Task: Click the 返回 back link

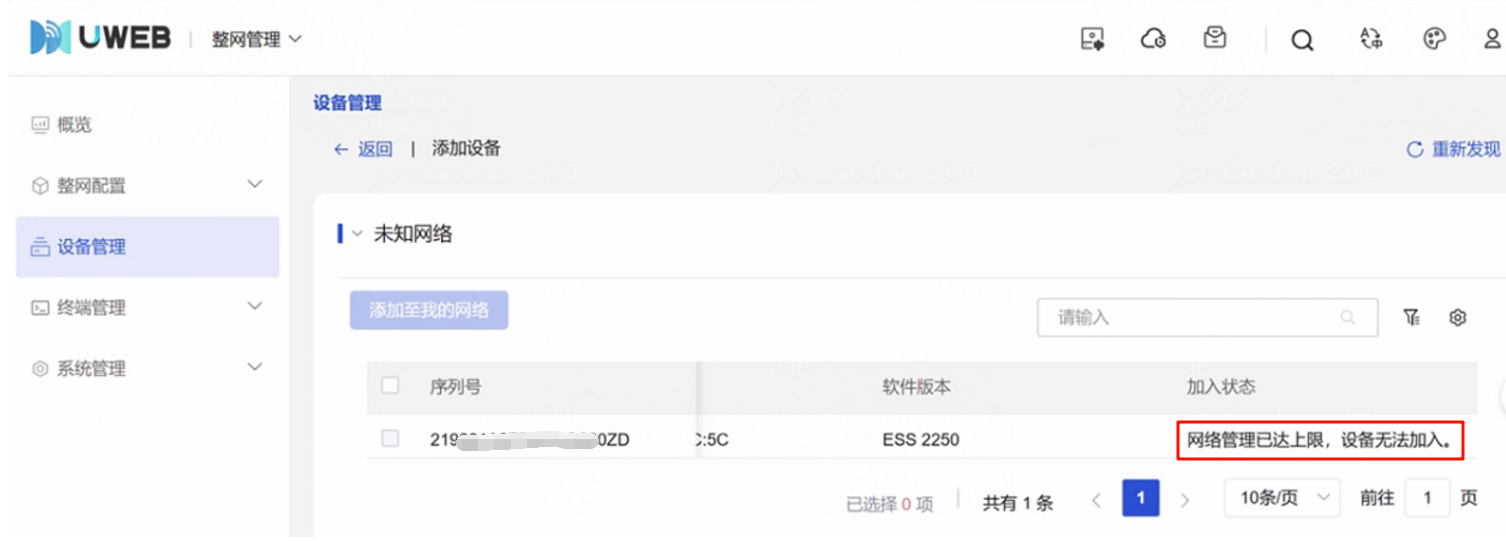Action: point(364,149)
